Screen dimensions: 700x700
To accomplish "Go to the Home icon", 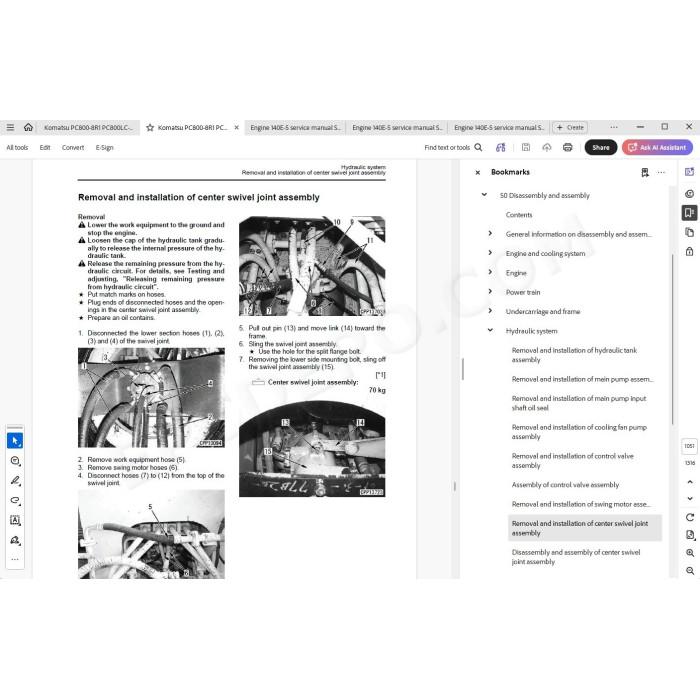I will point(28,127).
